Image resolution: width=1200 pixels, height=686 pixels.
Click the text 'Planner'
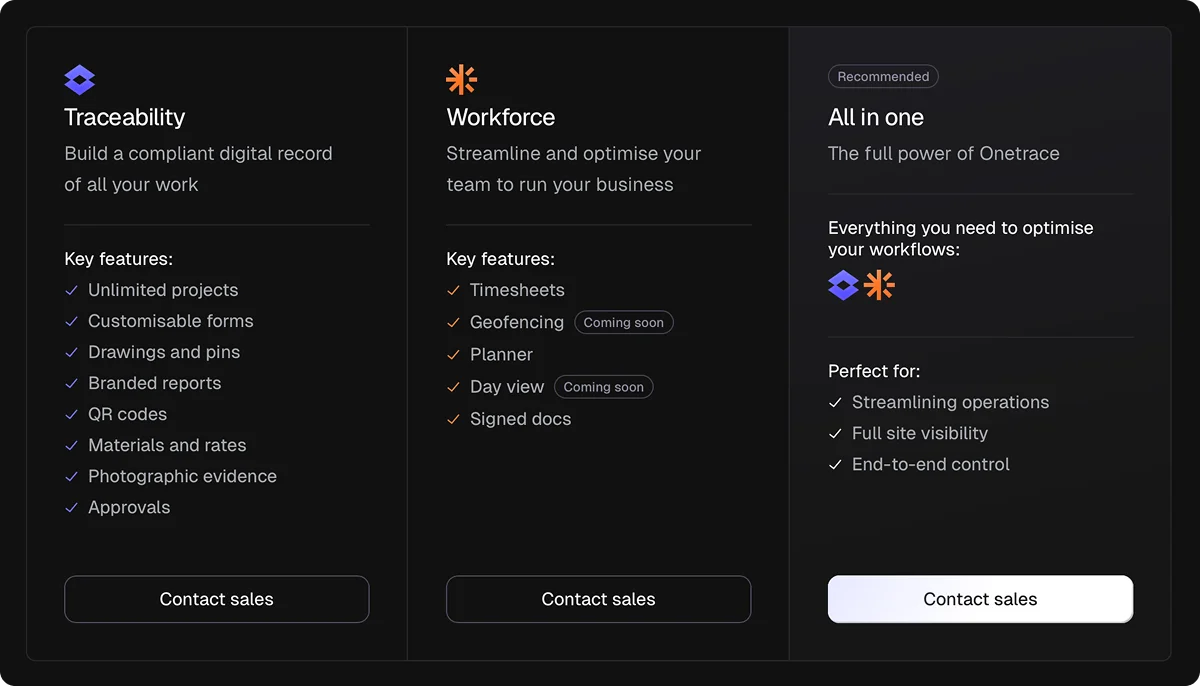(x=502, y=354)
